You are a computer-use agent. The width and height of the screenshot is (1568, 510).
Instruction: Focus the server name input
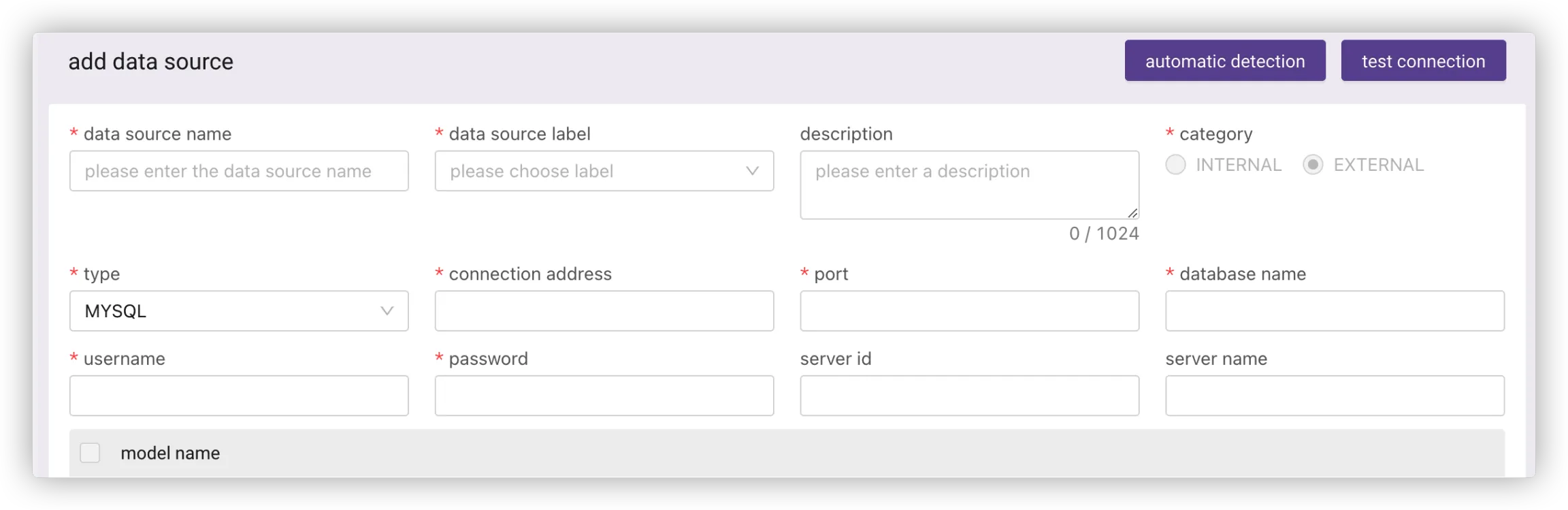click(1335, 396)
